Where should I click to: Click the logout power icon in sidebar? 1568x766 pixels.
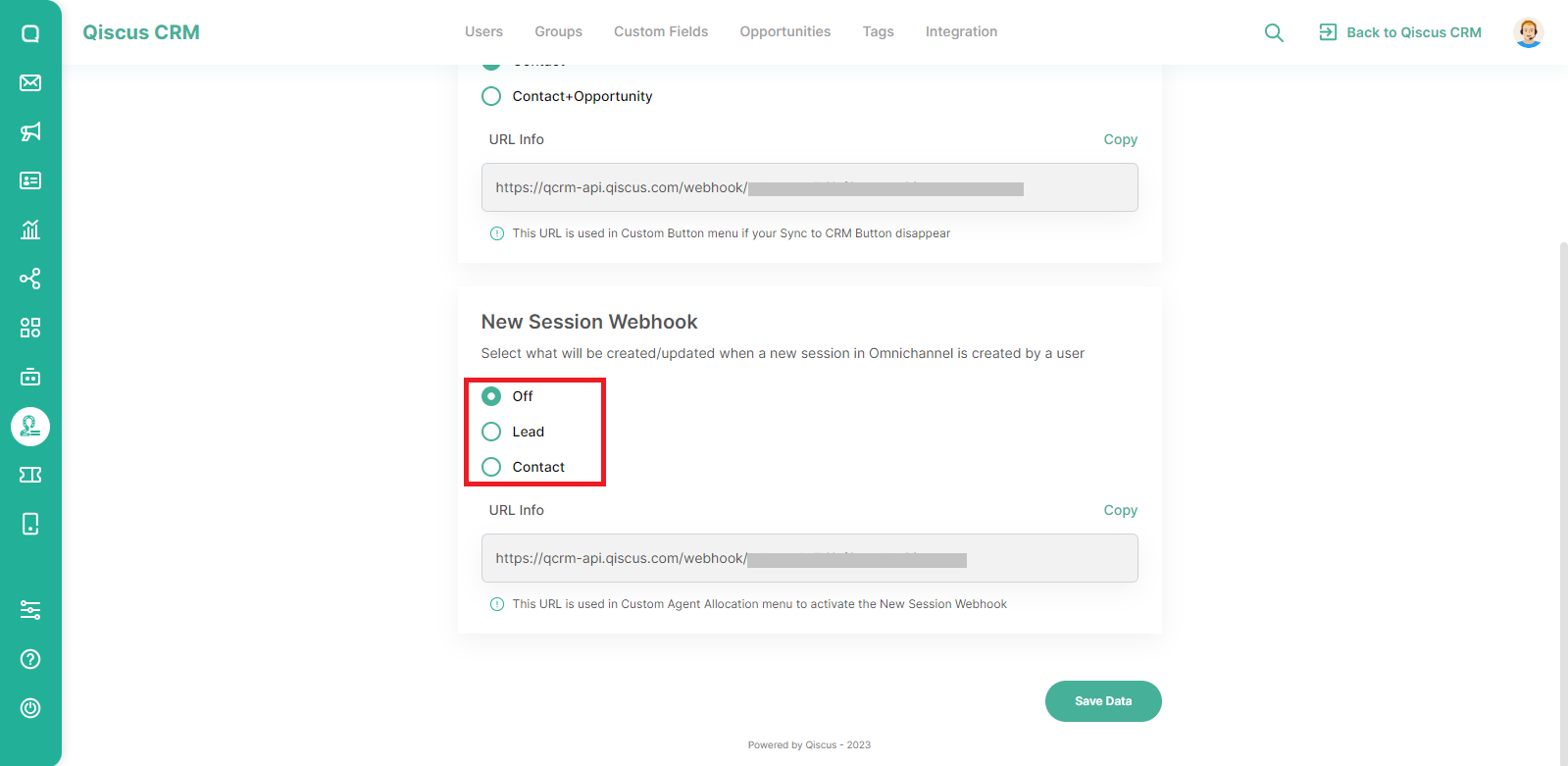30,708
